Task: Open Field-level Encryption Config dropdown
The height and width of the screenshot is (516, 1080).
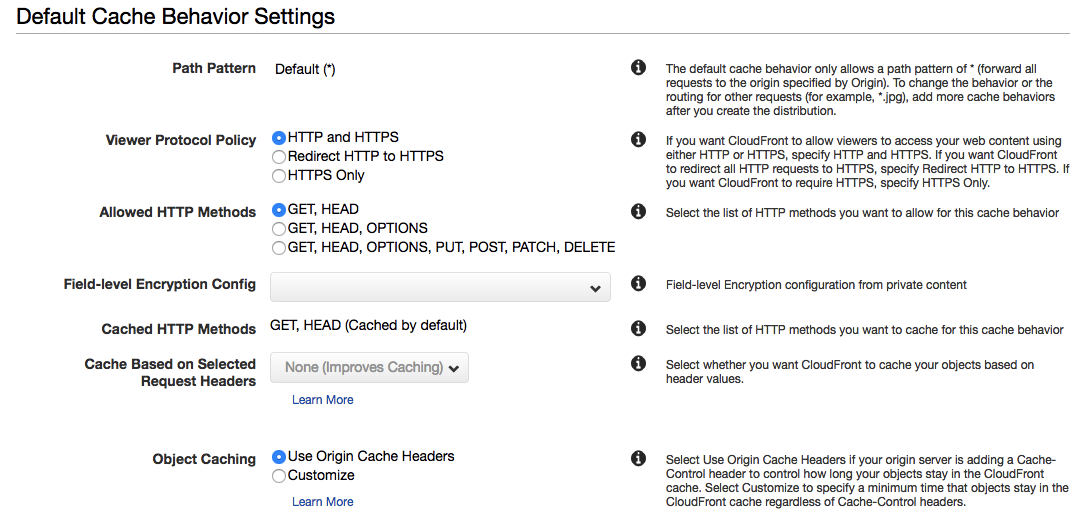Action: [440, 287]
